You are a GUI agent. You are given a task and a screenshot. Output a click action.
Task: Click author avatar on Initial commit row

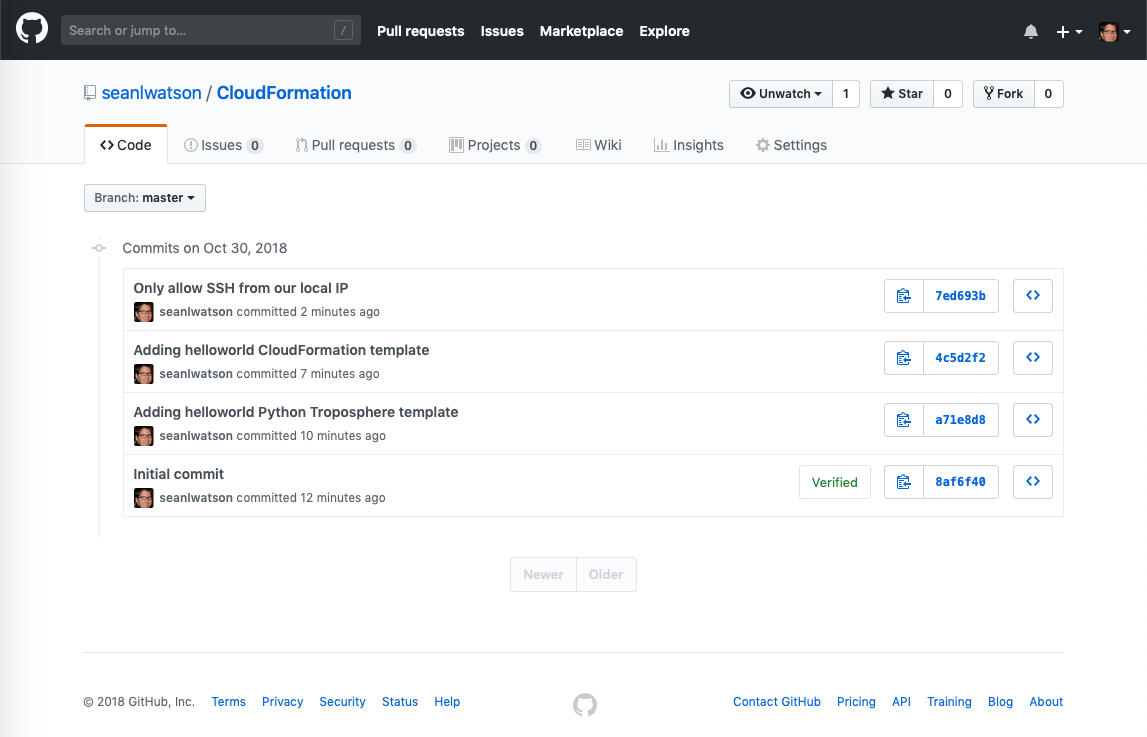click(143, 498)
